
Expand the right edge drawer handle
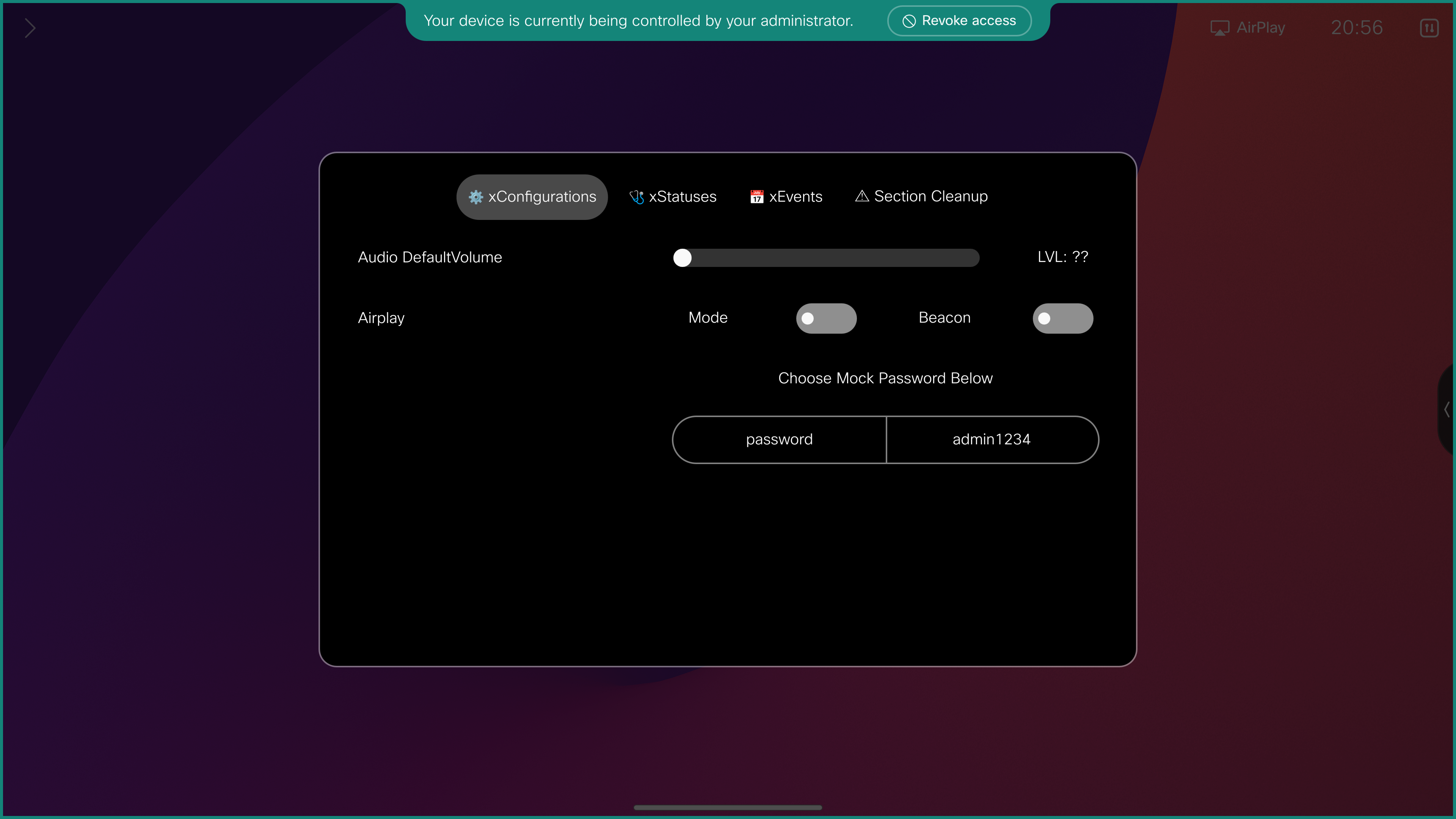click(x=1447, y=409)
